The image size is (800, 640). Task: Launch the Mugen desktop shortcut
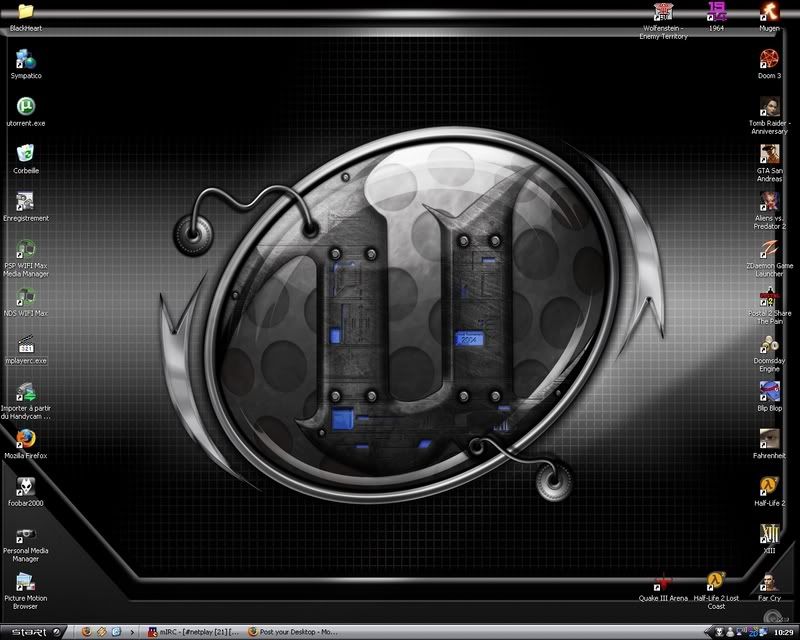point(769,17)
